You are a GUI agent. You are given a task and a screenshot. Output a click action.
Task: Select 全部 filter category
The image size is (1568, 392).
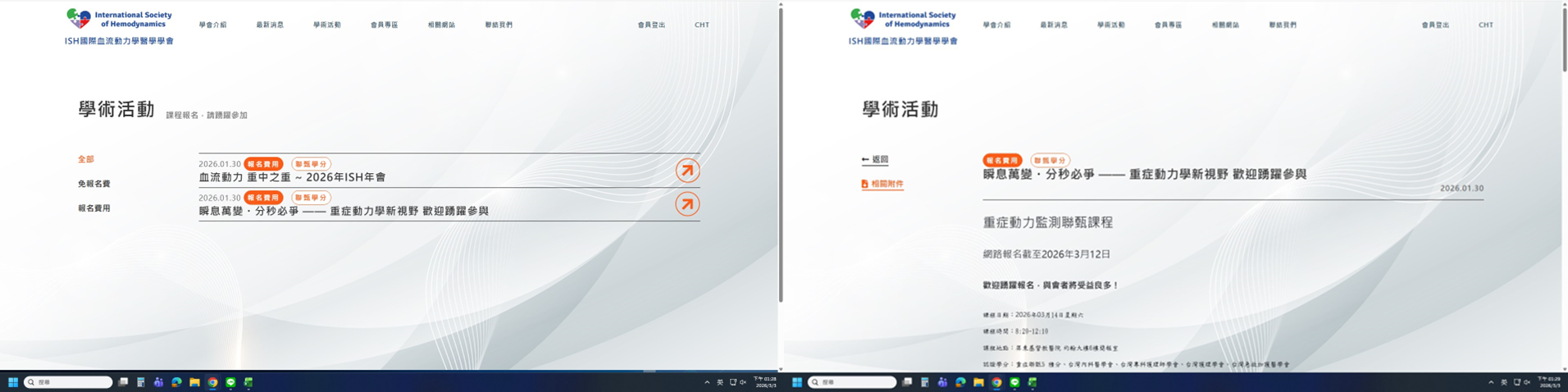[x=86, y=160]
